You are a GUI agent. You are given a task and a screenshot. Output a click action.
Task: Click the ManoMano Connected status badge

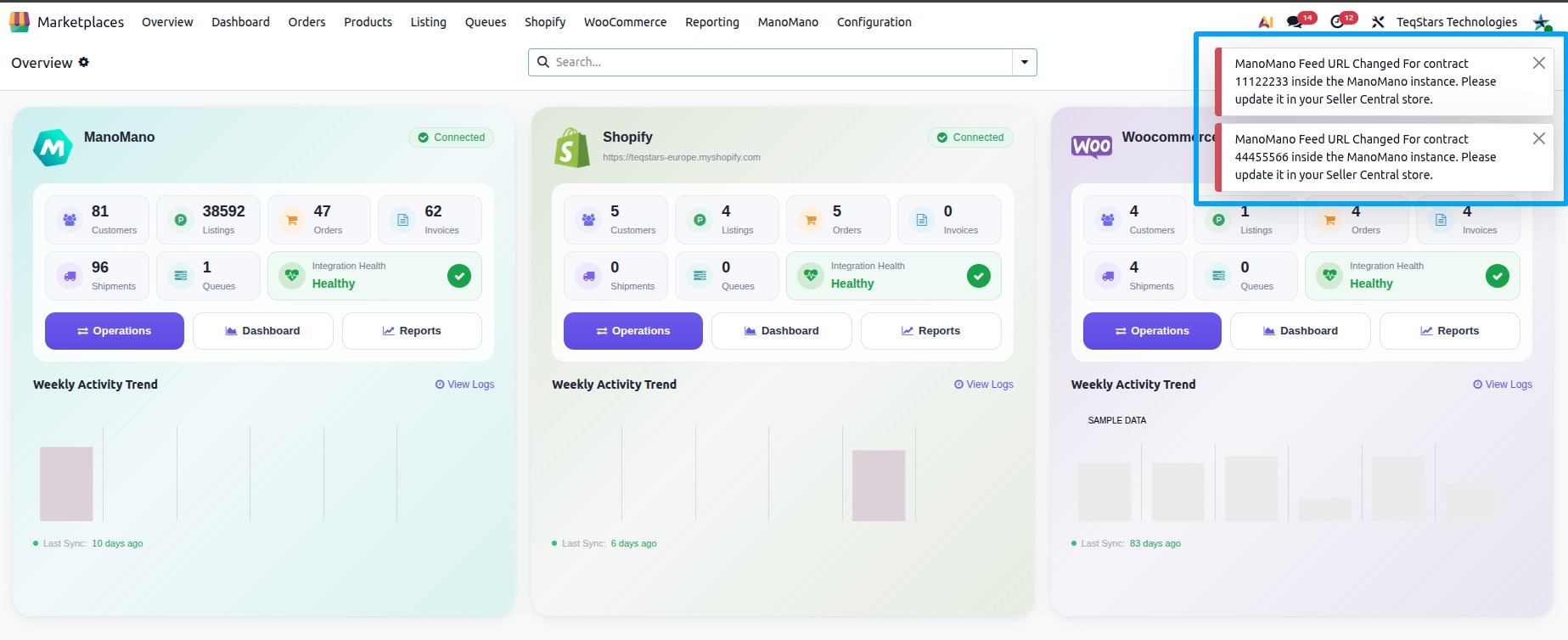pyautogui.click(x=452, y=138)
